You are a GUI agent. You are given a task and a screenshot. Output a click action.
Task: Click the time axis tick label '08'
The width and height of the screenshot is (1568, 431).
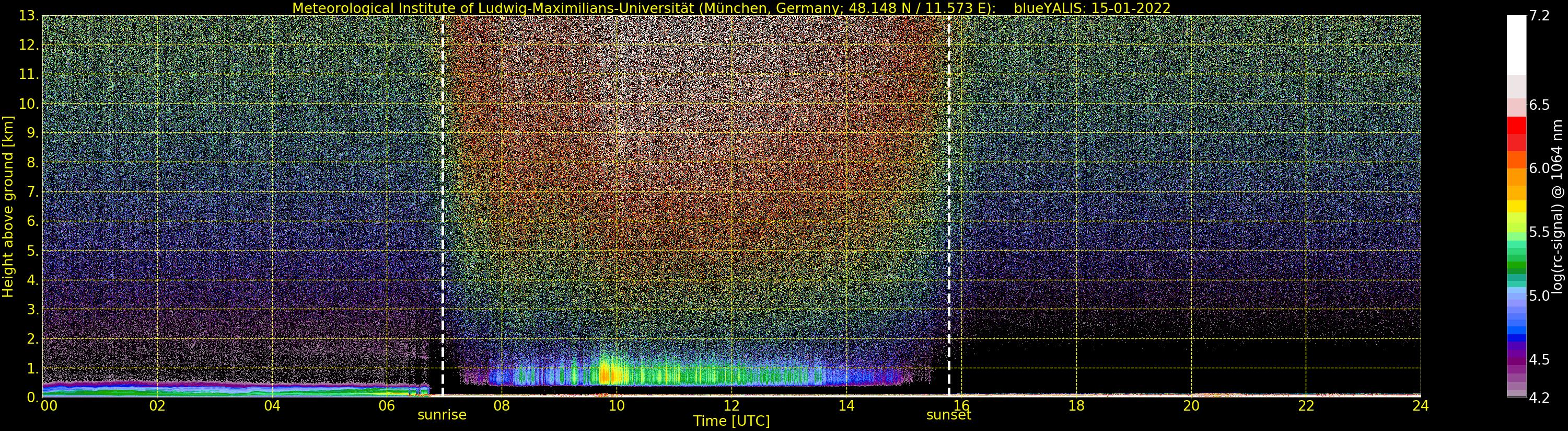click(x=502, y=405)
